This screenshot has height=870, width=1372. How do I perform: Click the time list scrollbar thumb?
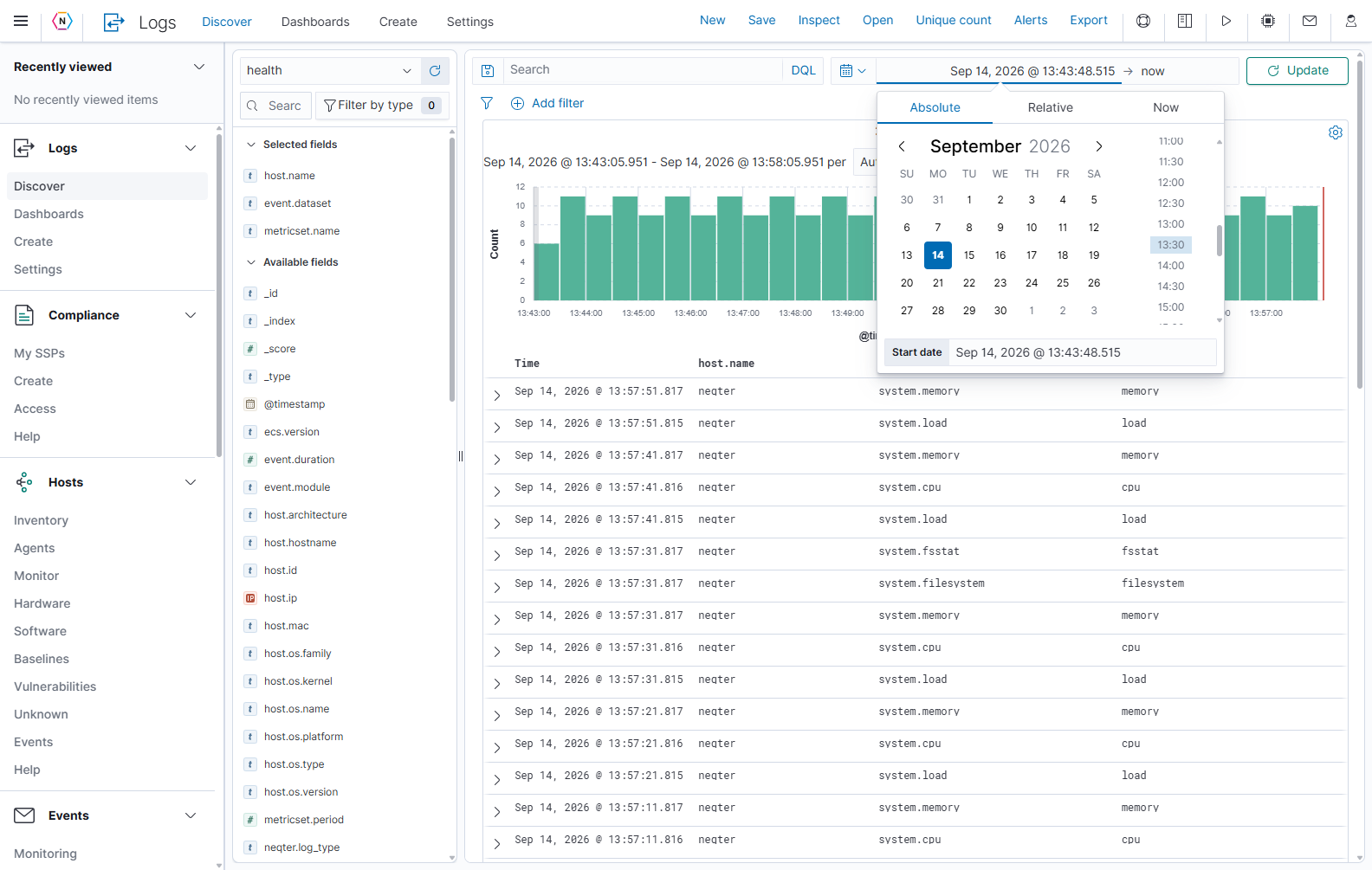tap(1220, 241)
